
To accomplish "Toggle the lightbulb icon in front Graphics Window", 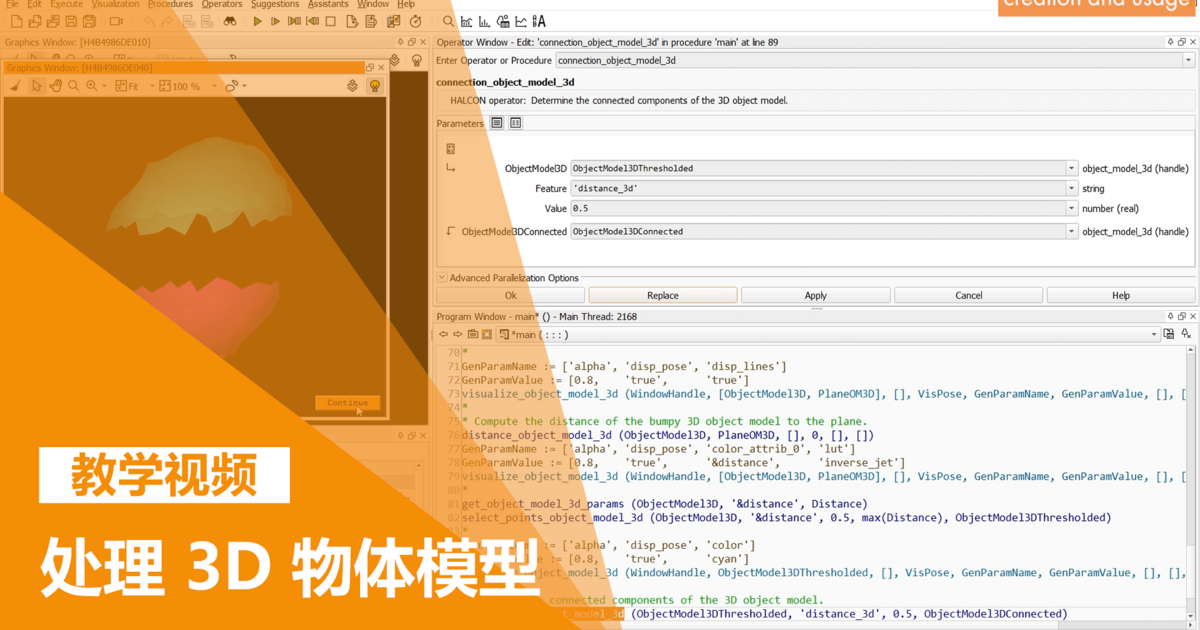I will coord(375,86).
